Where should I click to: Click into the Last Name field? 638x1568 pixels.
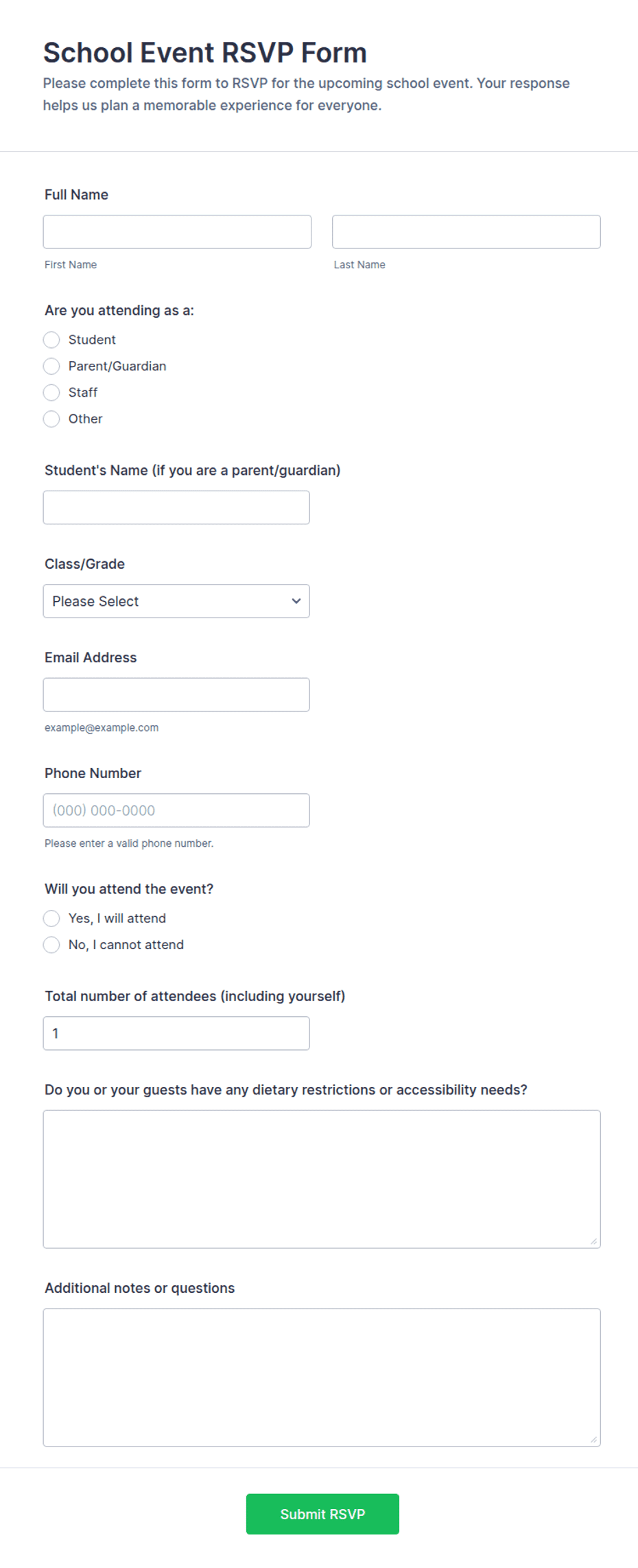(x=466, y=232)
